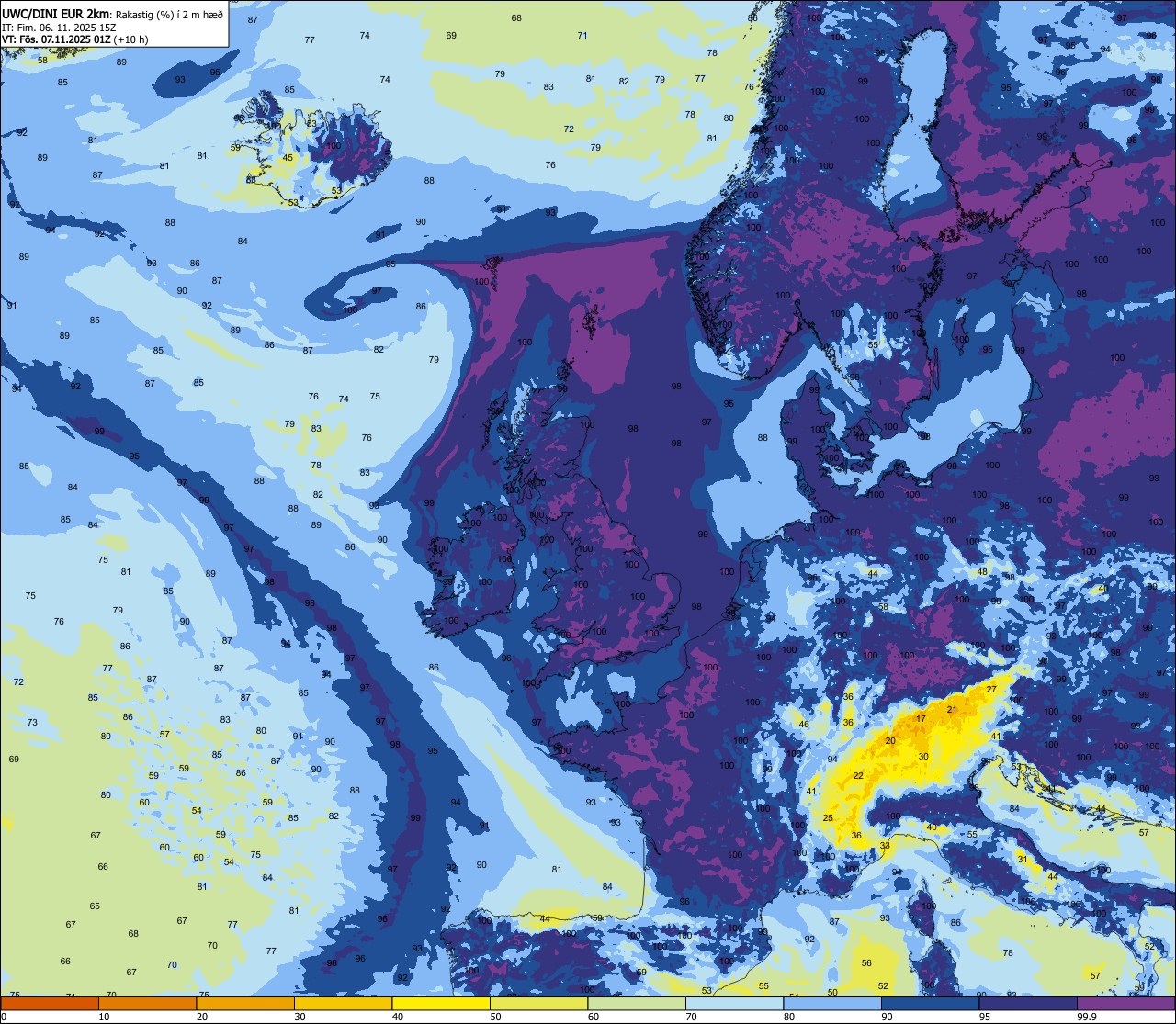The height and width of the screenshot is (1024, 1176).
Task: Click the humidity value 56 near Sardinia
Action: coord(866,962)
